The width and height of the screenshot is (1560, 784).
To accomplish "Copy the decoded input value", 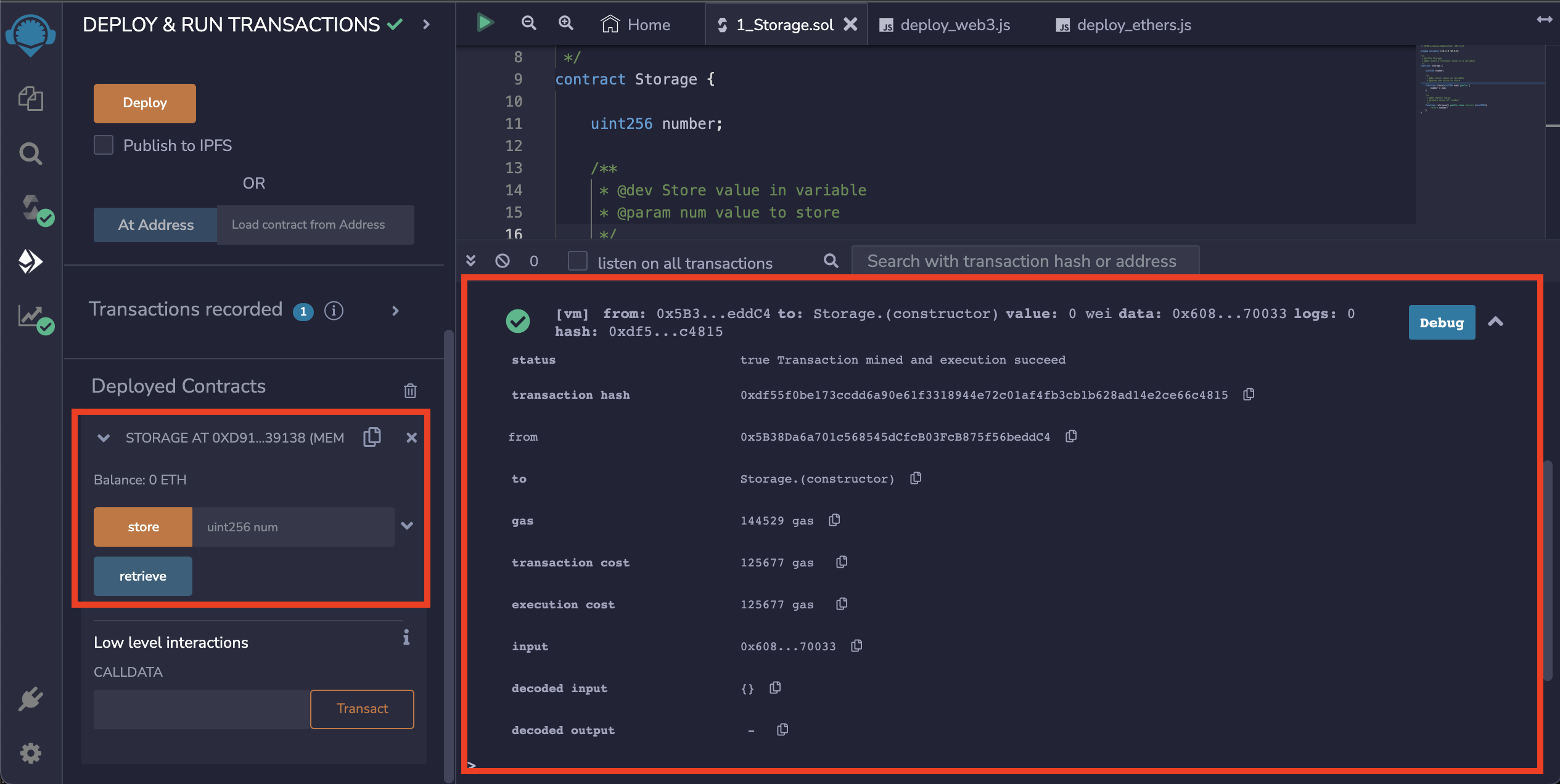I will (x=775, y=687).
